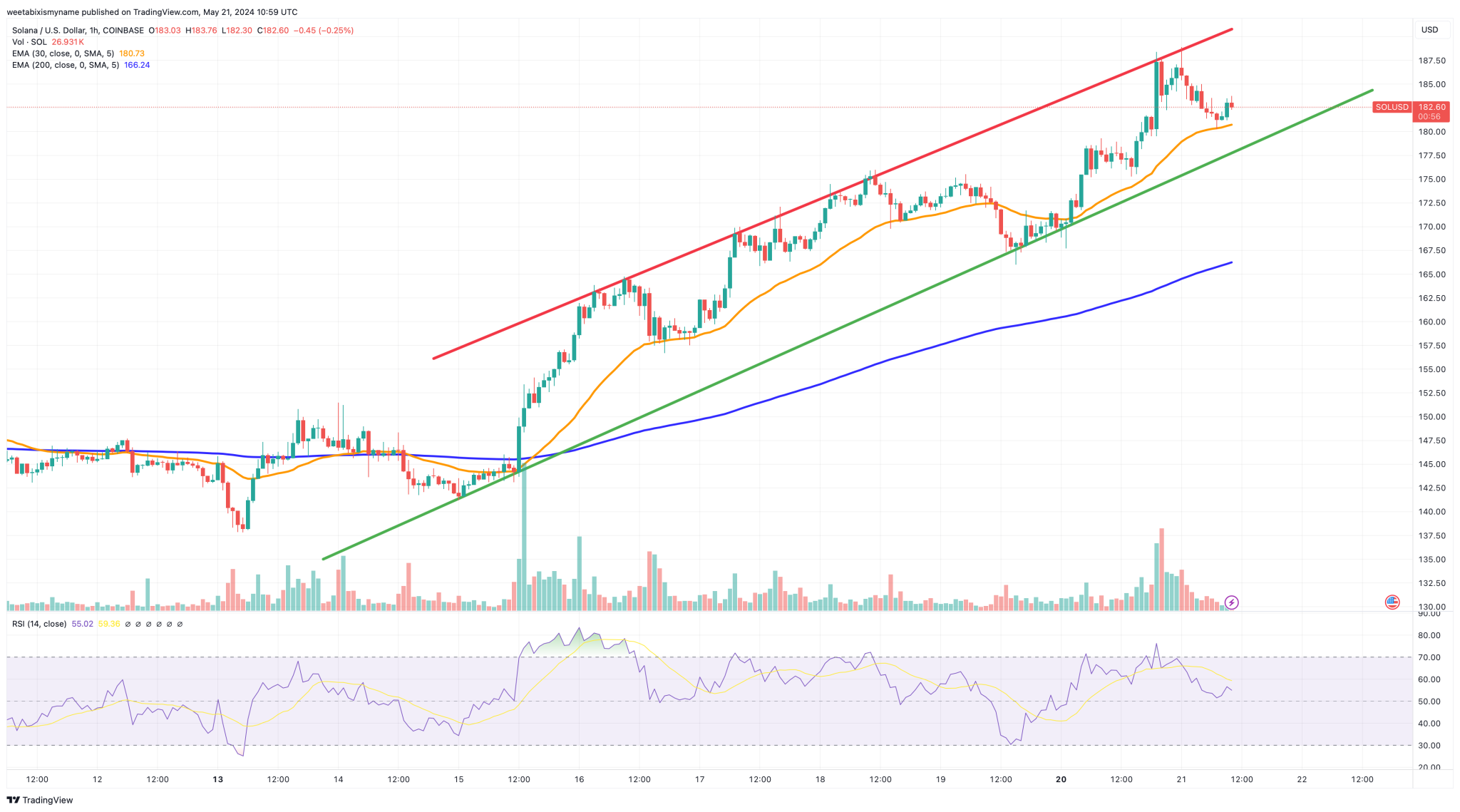Click the first ∅ symbol in RSI legend
The height and width of the screenshot is (812, 1460).
tap(128, 624)
